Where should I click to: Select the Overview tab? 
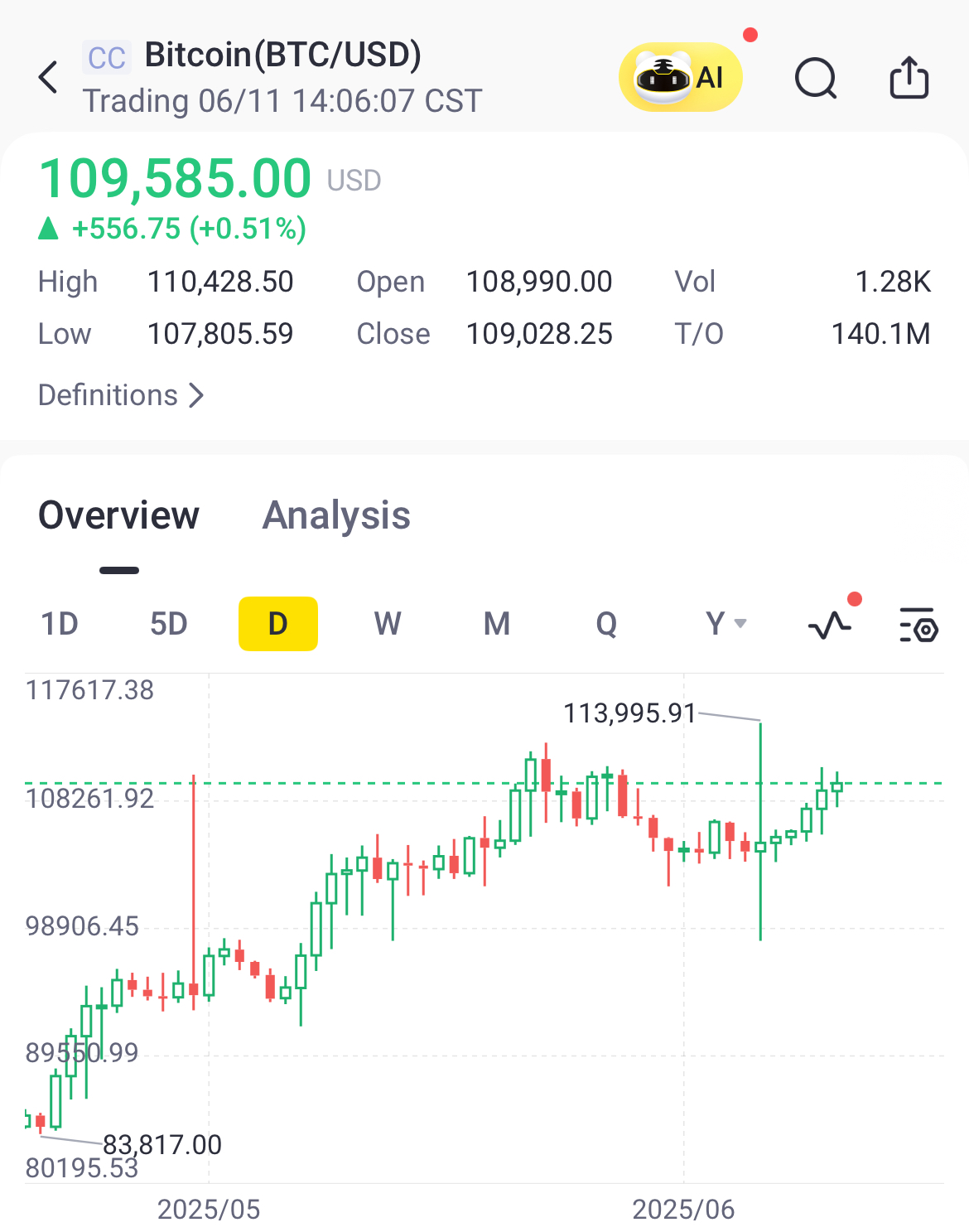119,515
